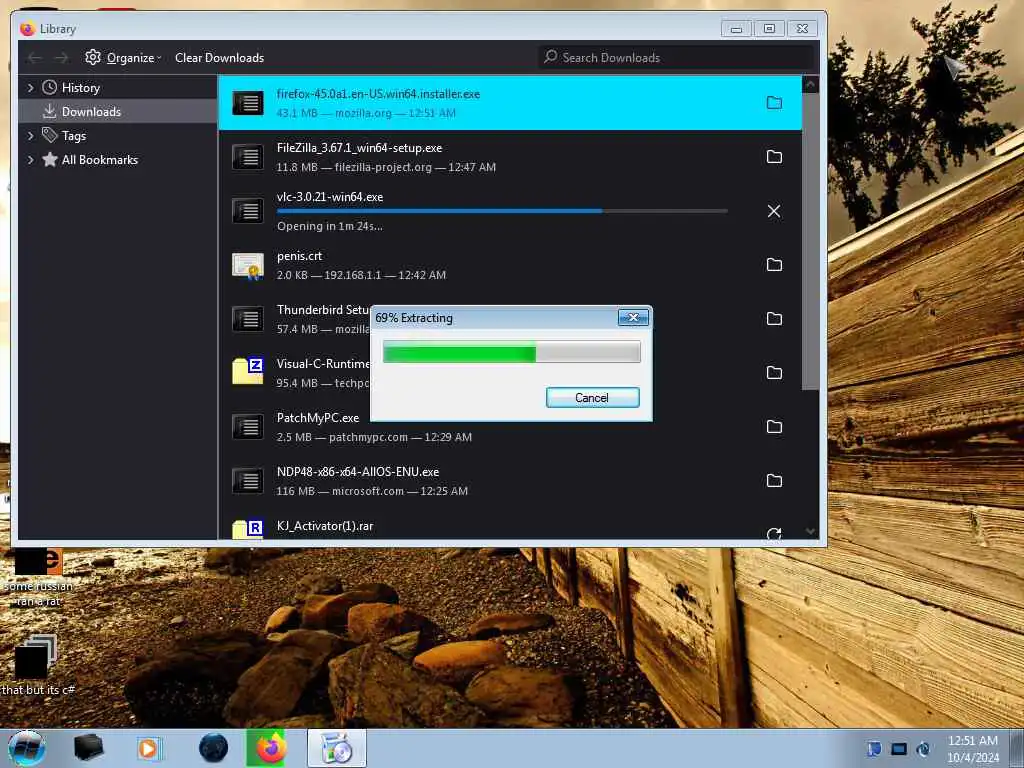1024x768 pixels.
Task: Click the penis.crt certificate icon
Action: [x=248, y=265]
